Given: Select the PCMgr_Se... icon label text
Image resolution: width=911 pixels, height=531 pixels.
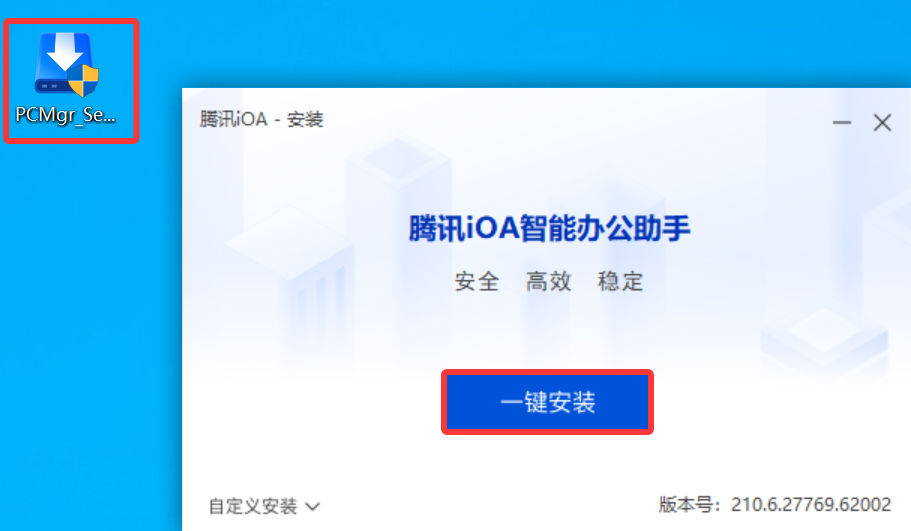Looking at the screenshot, I should point(66,115).
